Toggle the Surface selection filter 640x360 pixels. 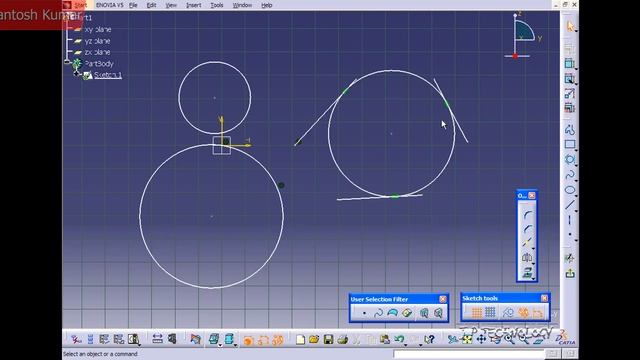tap(392, 313)
